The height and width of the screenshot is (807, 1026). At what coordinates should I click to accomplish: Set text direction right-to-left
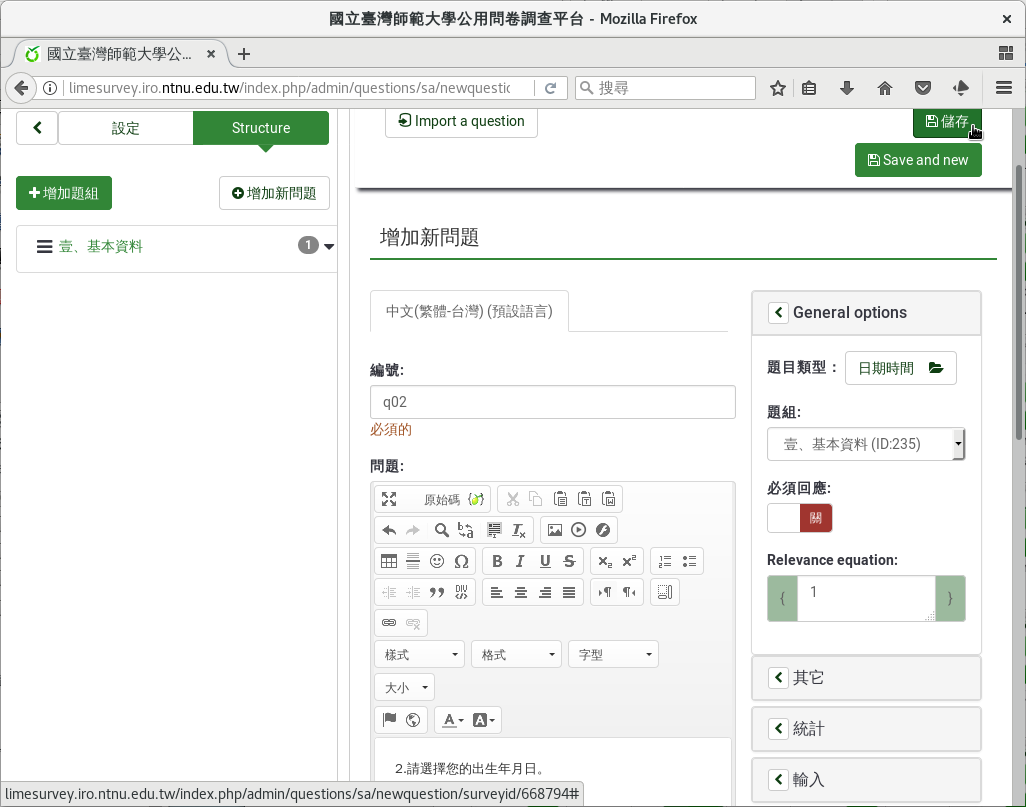(x=629, y=592)
